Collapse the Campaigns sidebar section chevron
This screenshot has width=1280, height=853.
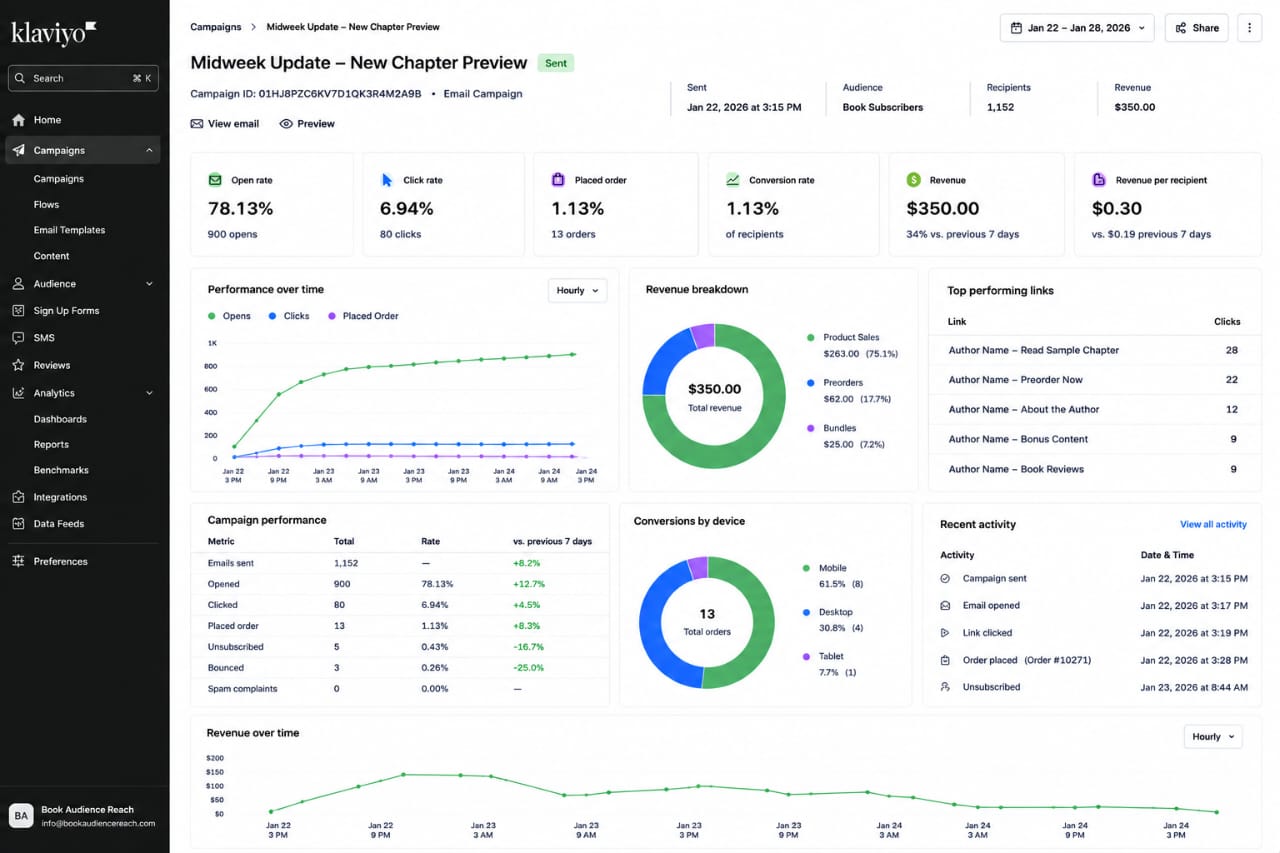(150, 150)
